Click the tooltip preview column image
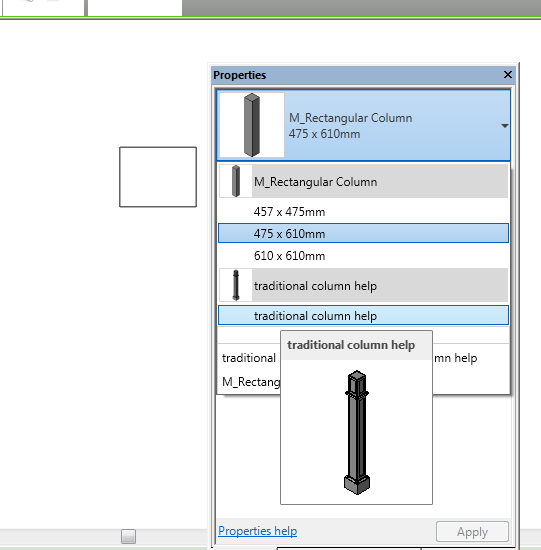The width and height of the screenshot is (541, 550). point(357,432)
